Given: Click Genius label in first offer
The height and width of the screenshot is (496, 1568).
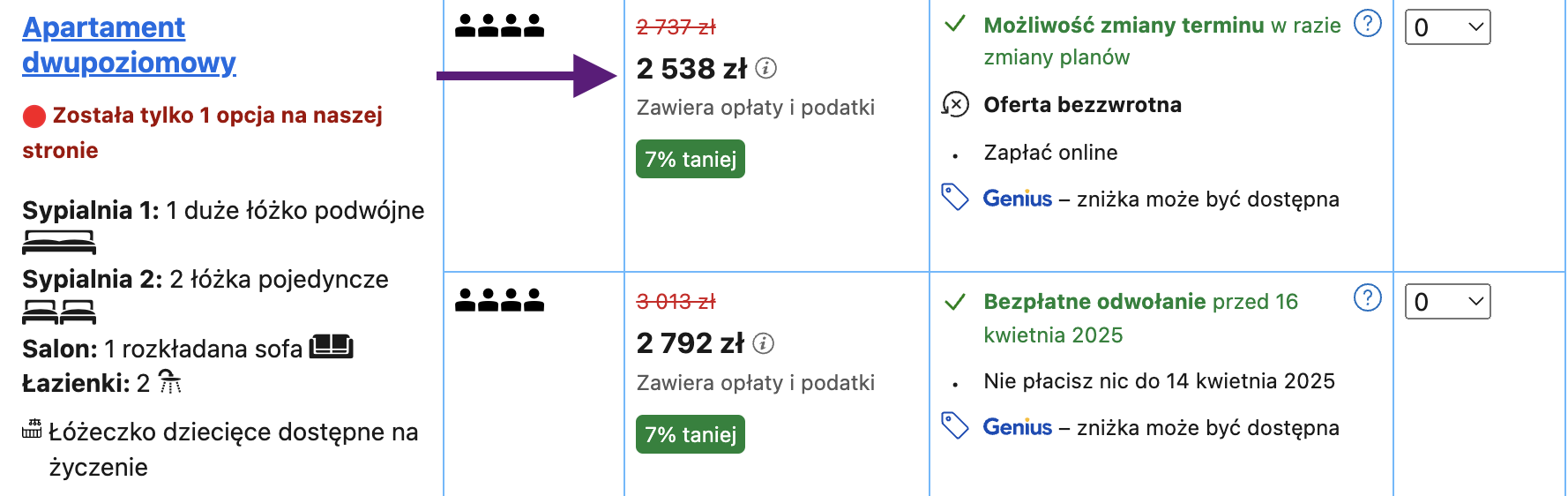Looking at the screenshot, I should pyautogui.click(x=1018, y=199).
